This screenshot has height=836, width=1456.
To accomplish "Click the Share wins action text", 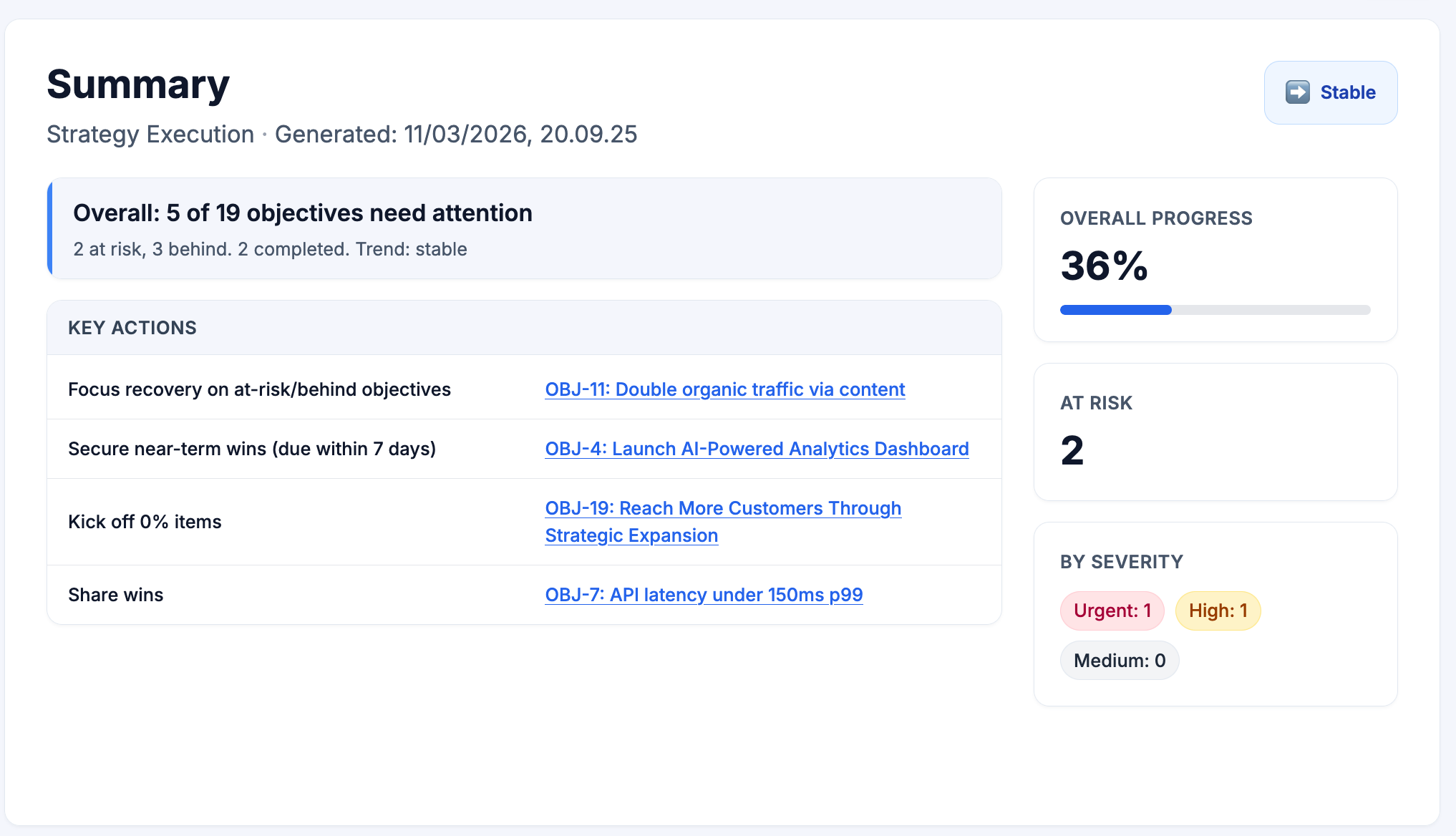I will point(116,595).
